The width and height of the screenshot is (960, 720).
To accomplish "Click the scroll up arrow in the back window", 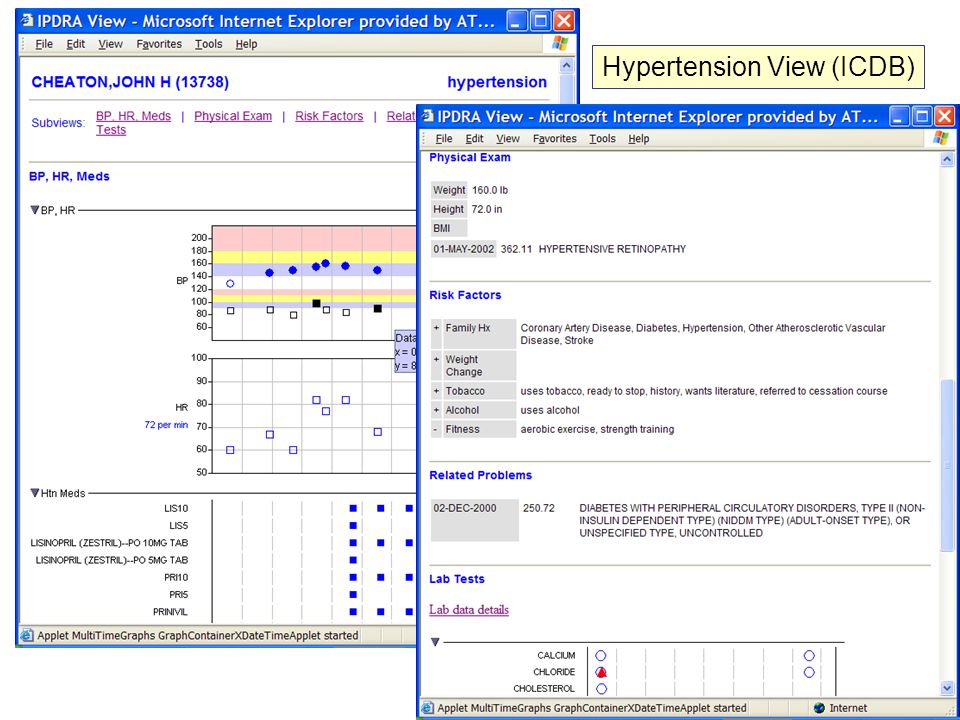I will click(x=566, y=65).
